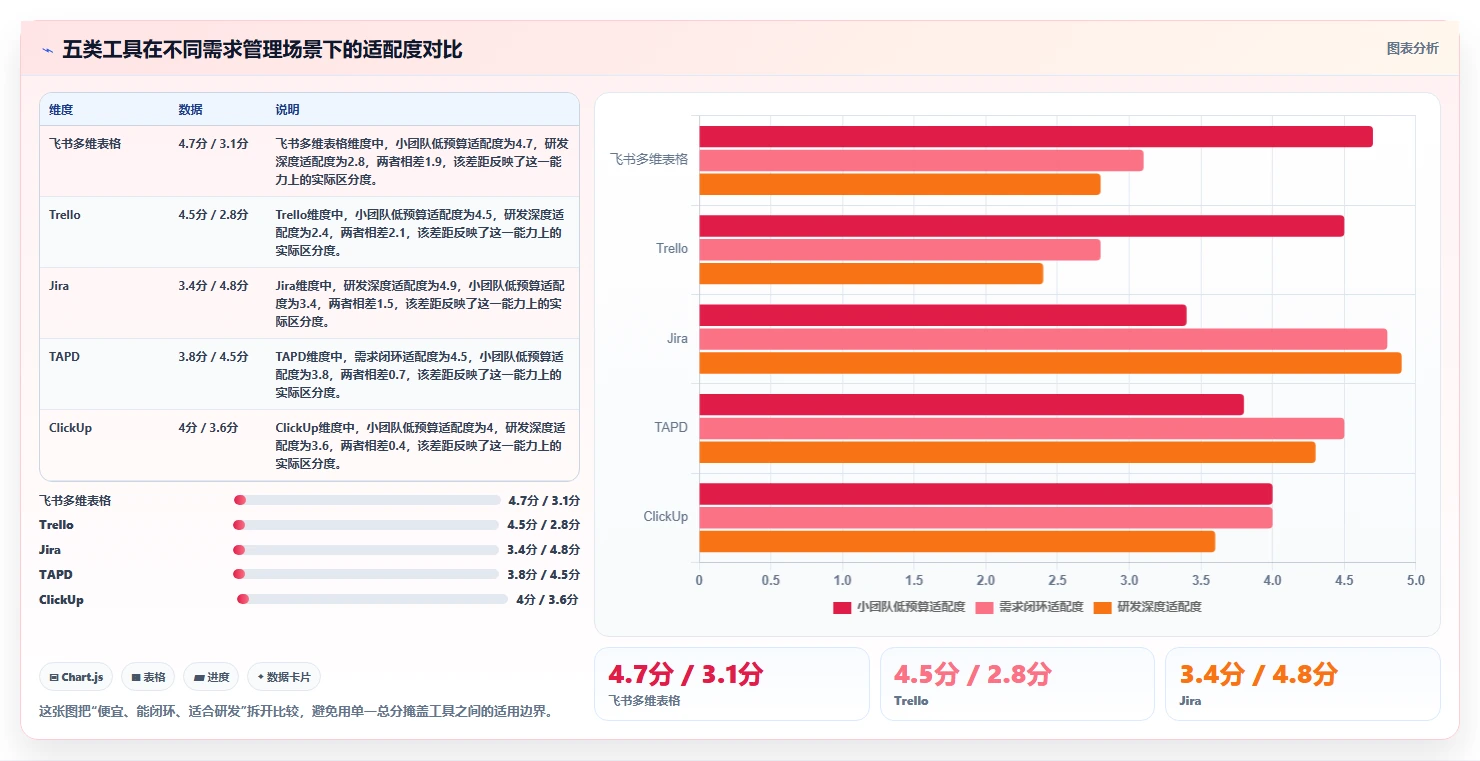Viewport: 1480px width, 761px height.
Task: Click the orange TAPD bar in chart
Action: click(x=1007, y=452)
